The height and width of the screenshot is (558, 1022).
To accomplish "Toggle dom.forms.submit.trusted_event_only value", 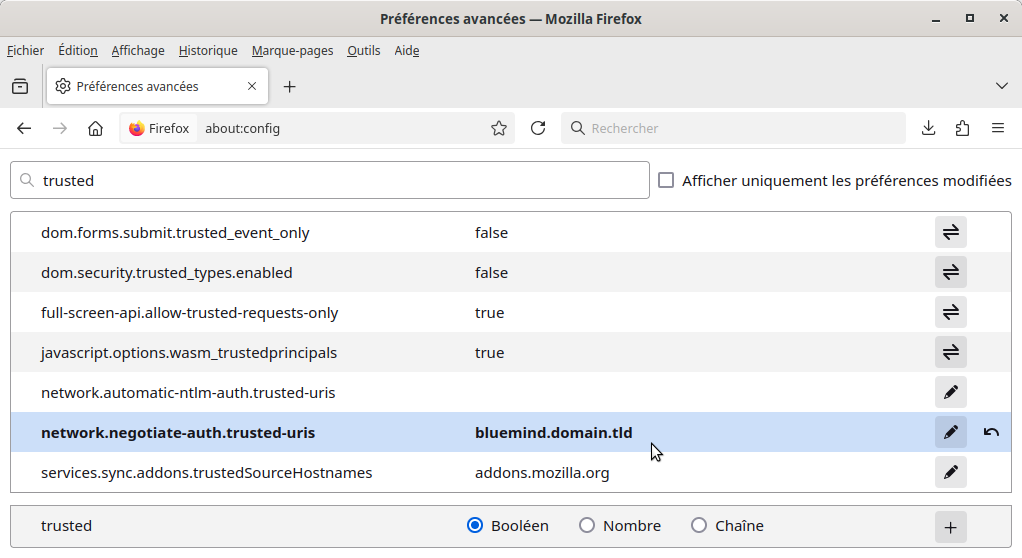I will (950, 232).
